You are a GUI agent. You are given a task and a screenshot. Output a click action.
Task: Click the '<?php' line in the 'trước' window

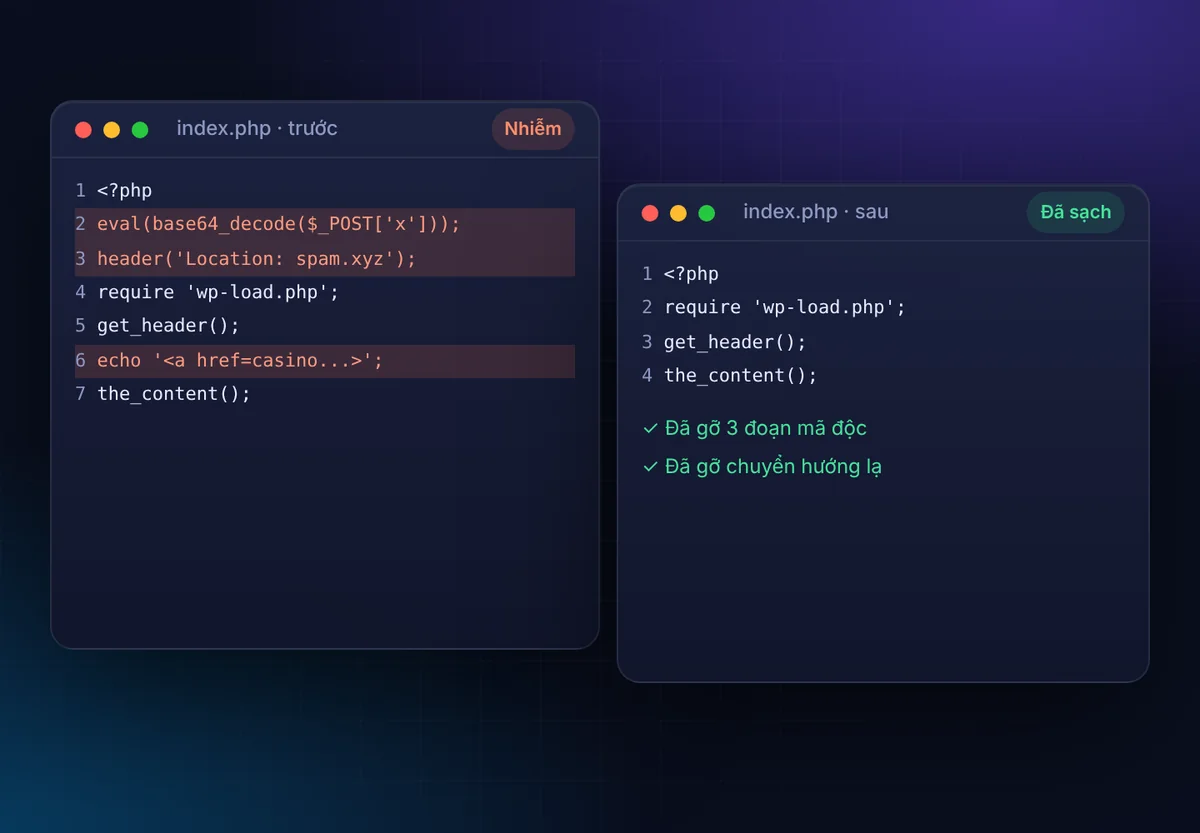(125, 191)
